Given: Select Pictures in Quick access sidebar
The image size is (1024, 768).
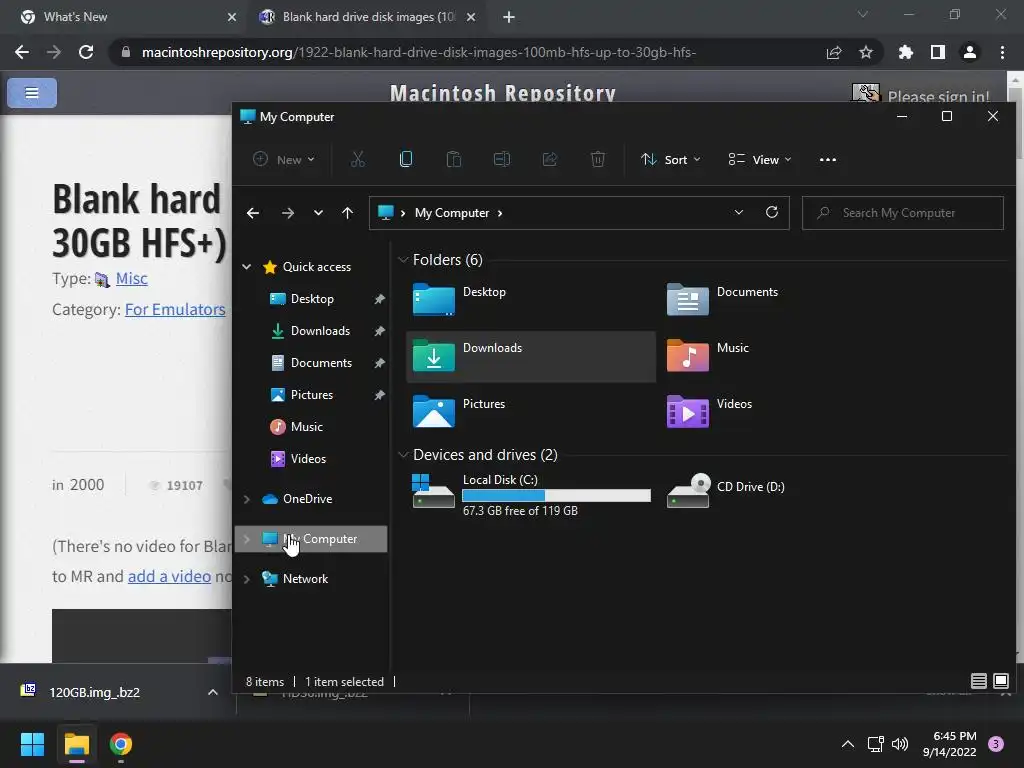Looking at the screenshot, I should pos(312,394).
